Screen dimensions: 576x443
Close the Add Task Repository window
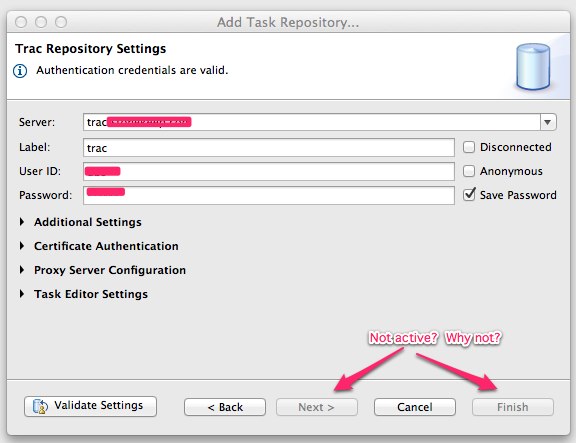coord(21,22)
